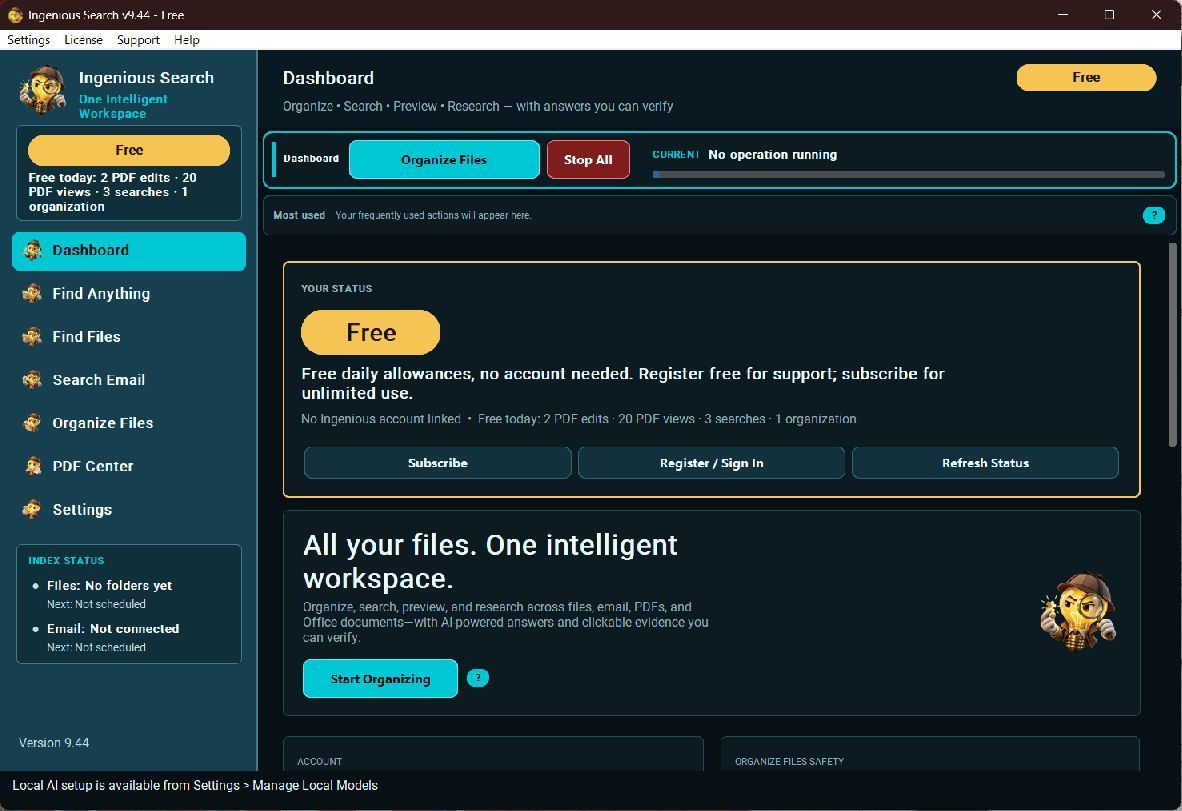Click 'Files: No folders yet' index status
Screen dimensions: 1182x811
[109, 586]
